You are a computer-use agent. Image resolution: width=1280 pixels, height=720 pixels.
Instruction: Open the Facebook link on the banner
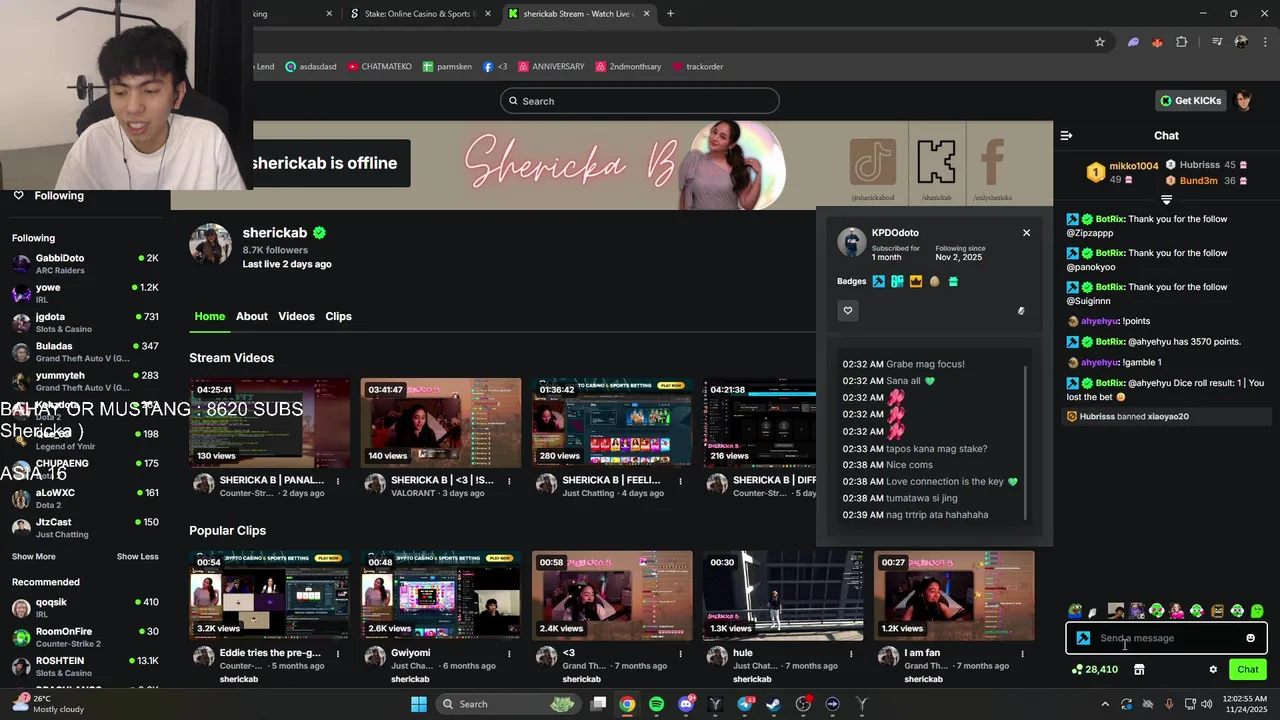click(x=993, y=162)
